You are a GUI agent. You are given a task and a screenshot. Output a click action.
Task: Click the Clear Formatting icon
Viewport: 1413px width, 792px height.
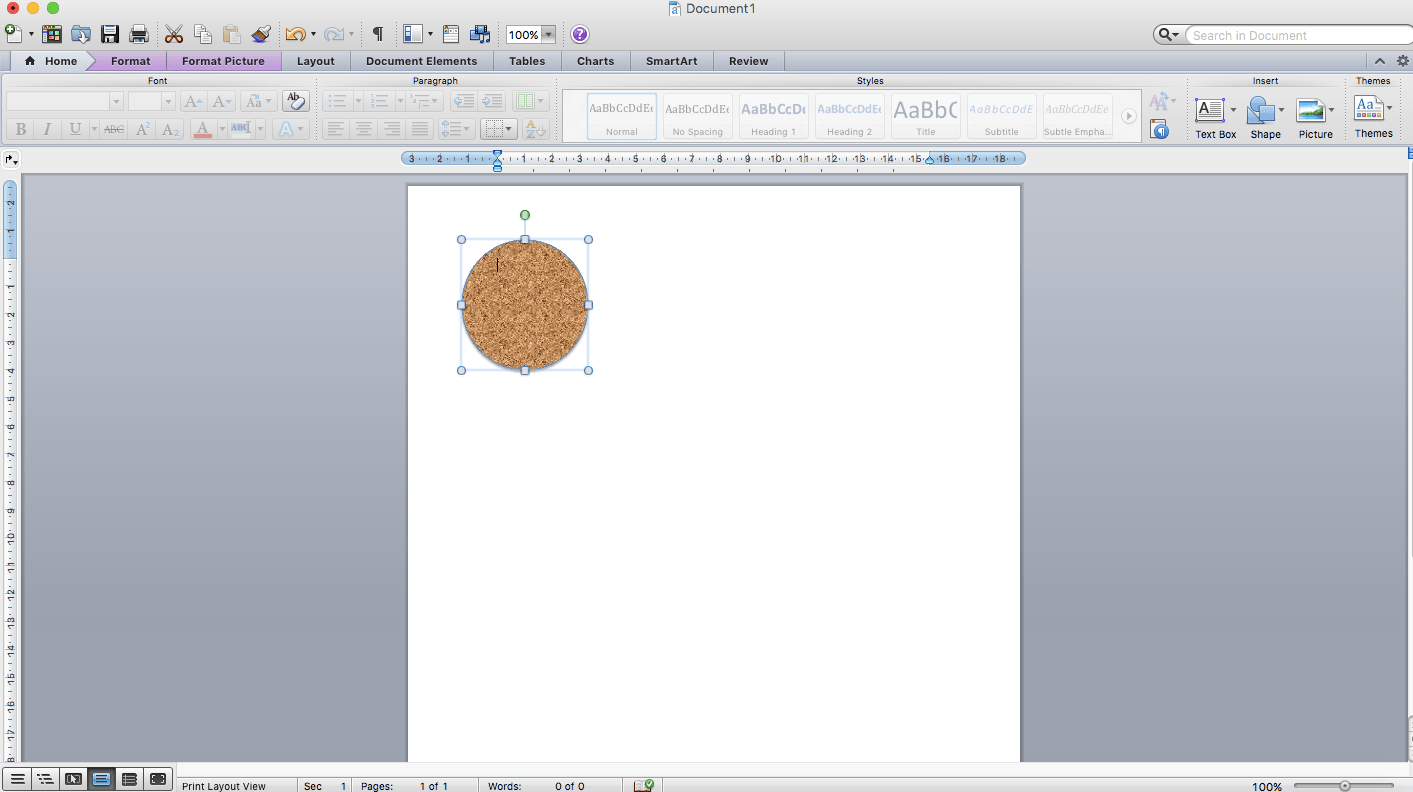pyautogui.click(x=295, y=101)
